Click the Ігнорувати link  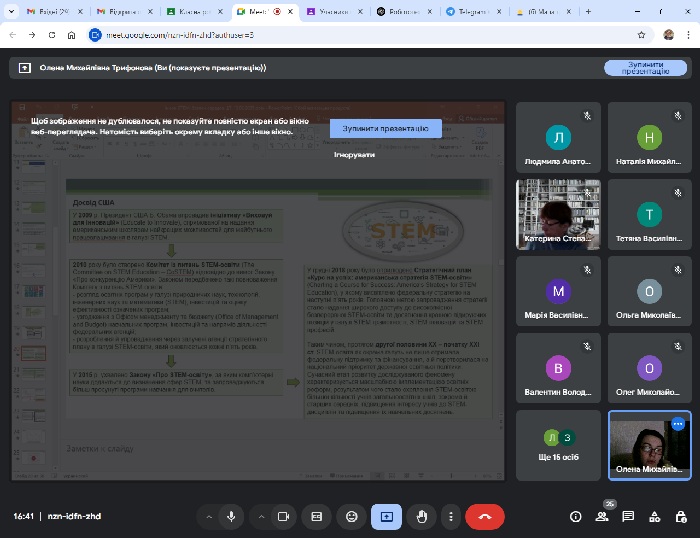(x=355, y=155)
